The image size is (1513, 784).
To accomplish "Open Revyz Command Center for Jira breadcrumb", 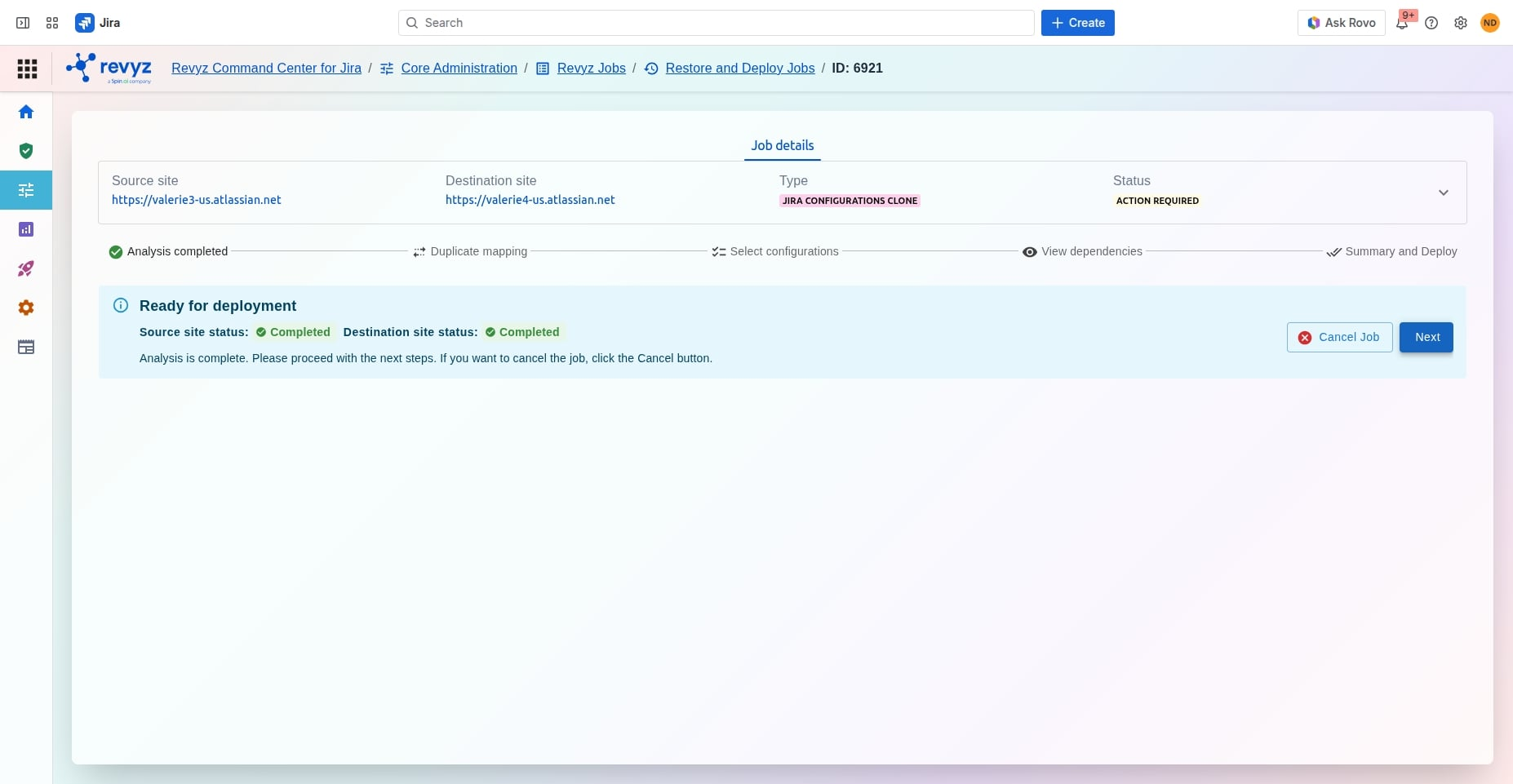I will click(x=266, y=69).
